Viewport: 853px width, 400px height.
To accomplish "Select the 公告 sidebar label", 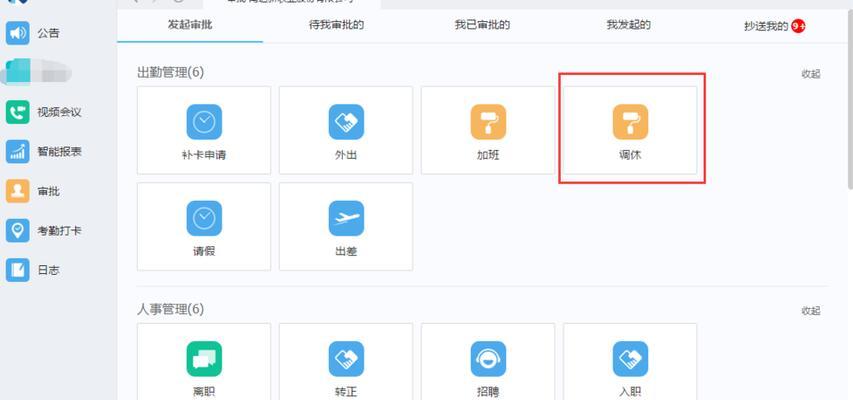I will 48,33.
